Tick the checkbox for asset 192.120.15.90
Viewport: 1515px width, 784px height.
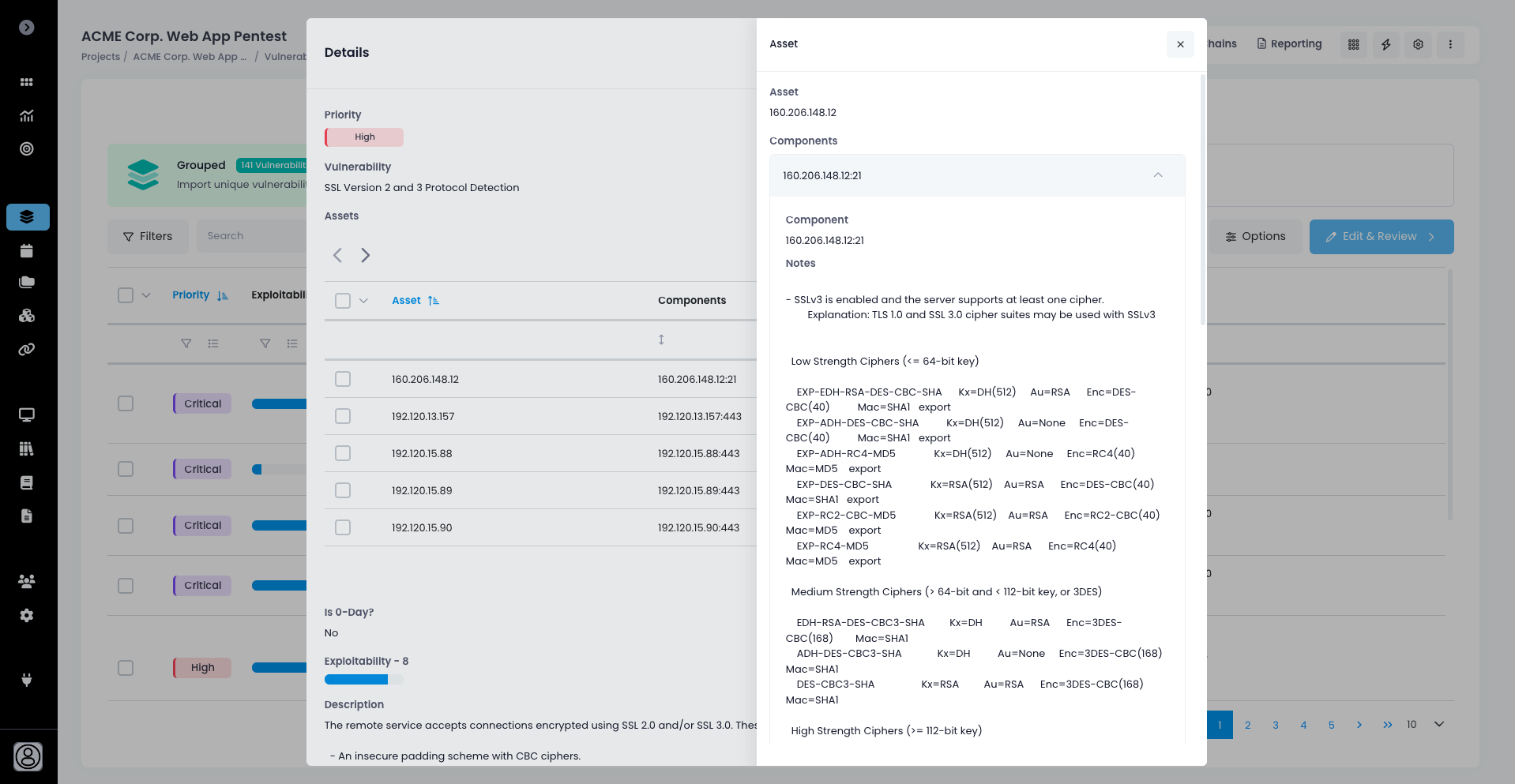(x=343, y=527)
